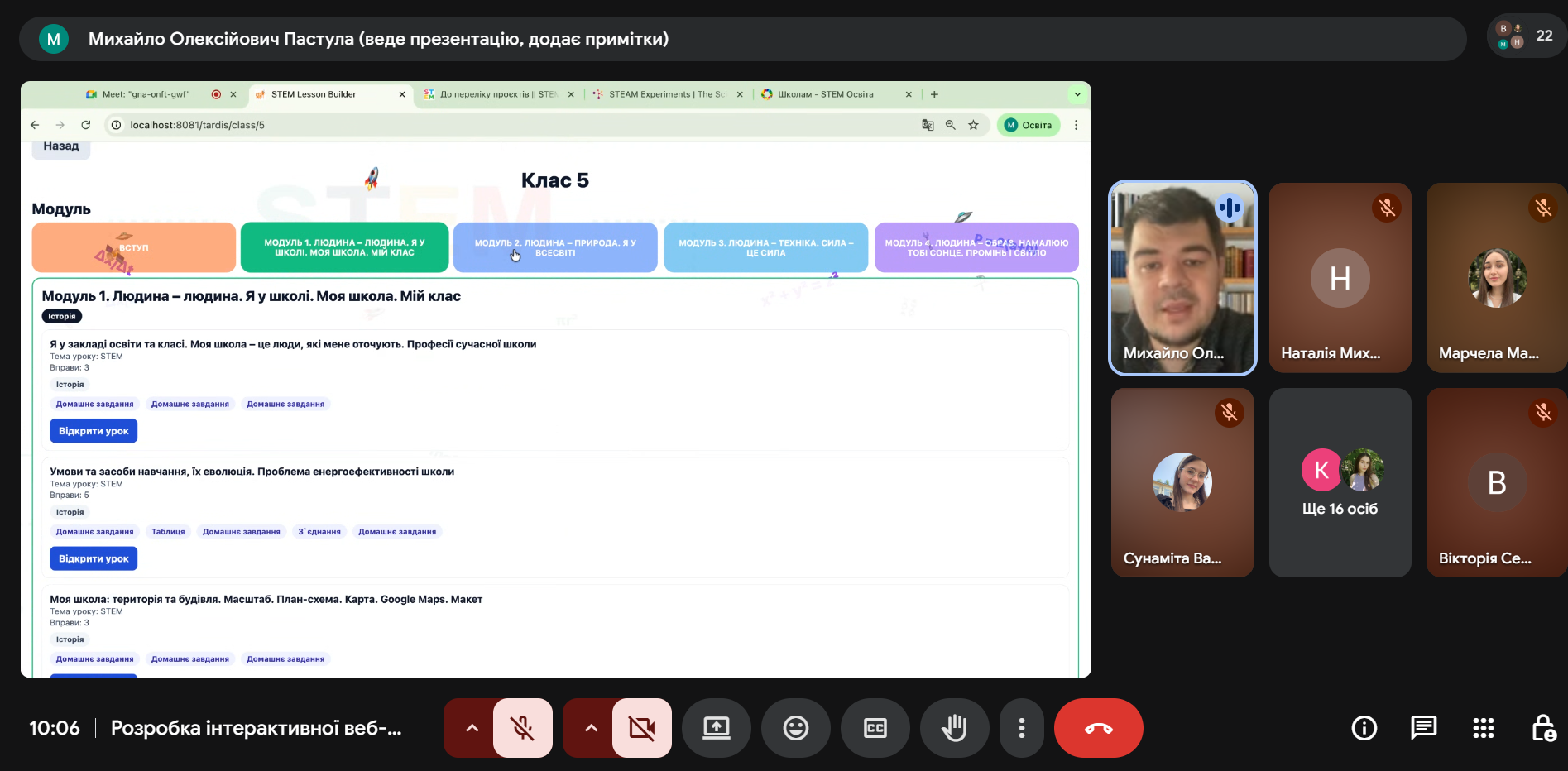This screenshot has height=771, width=1568.
Task: Switch to STEM Lesson Builder browser tab
Action: pos(329,94)
